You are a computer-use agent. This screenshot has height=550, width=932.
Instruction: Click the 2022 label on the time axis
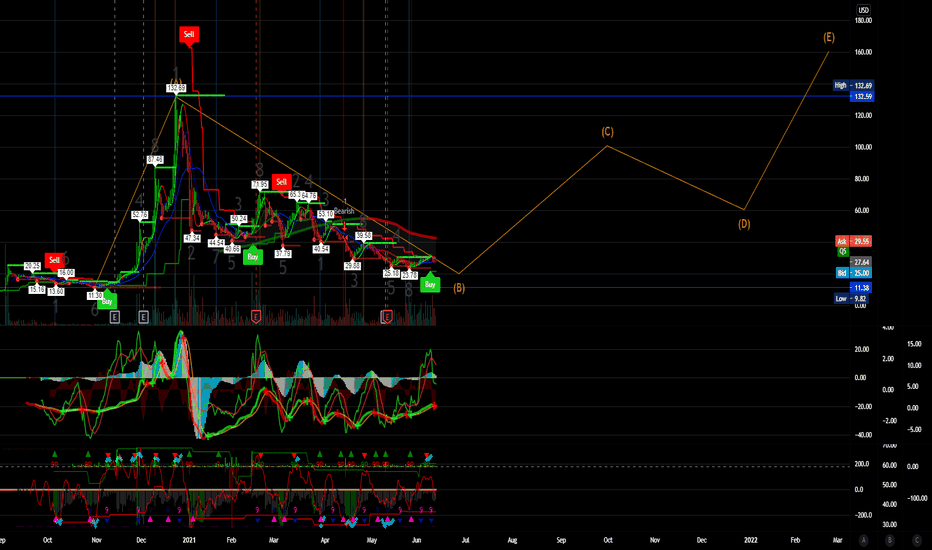tap(751, 540)
